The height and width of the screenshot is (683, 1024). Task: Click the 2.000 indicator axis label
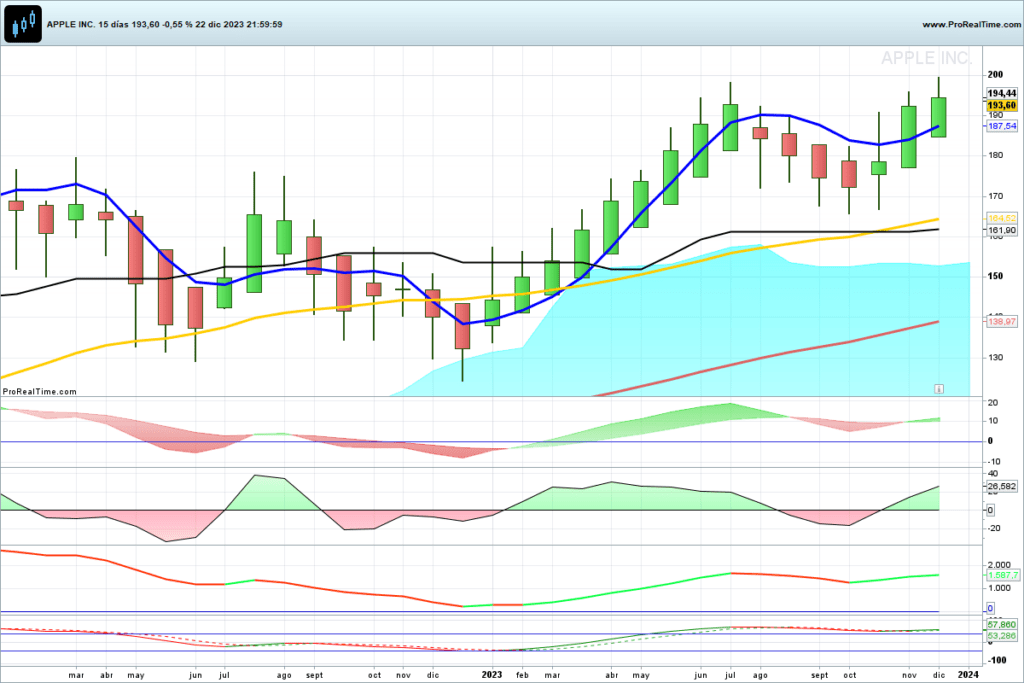(1000, 565)
